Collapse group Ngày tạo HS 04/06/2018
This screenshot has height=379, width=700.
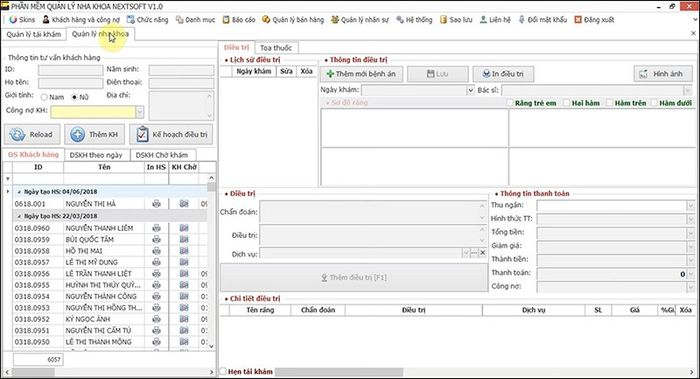pyautogui.click(x=19, y=192)
